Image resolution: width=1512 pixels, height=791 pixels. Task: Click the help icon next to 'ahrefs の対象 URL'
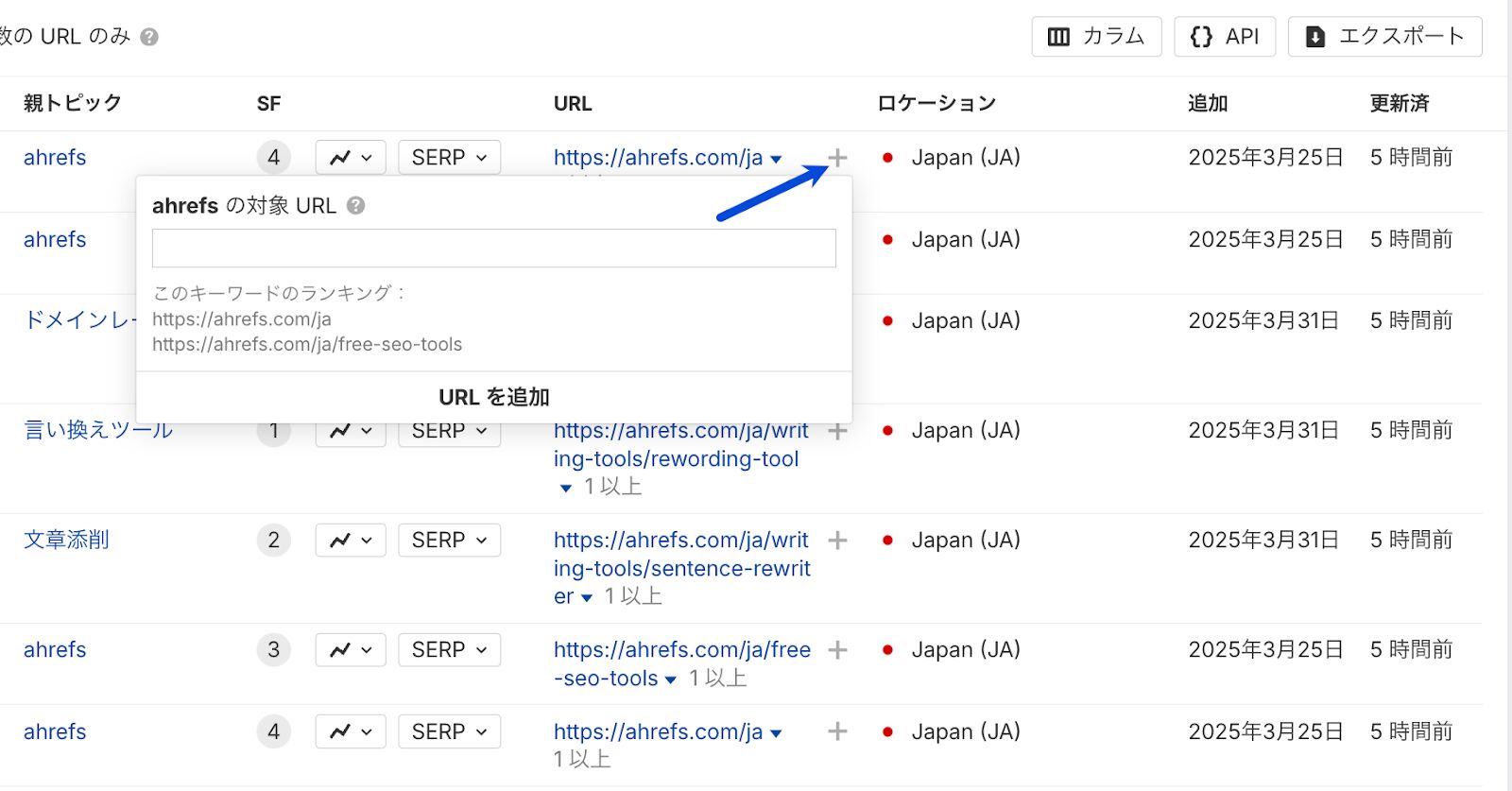click(355, 205)
